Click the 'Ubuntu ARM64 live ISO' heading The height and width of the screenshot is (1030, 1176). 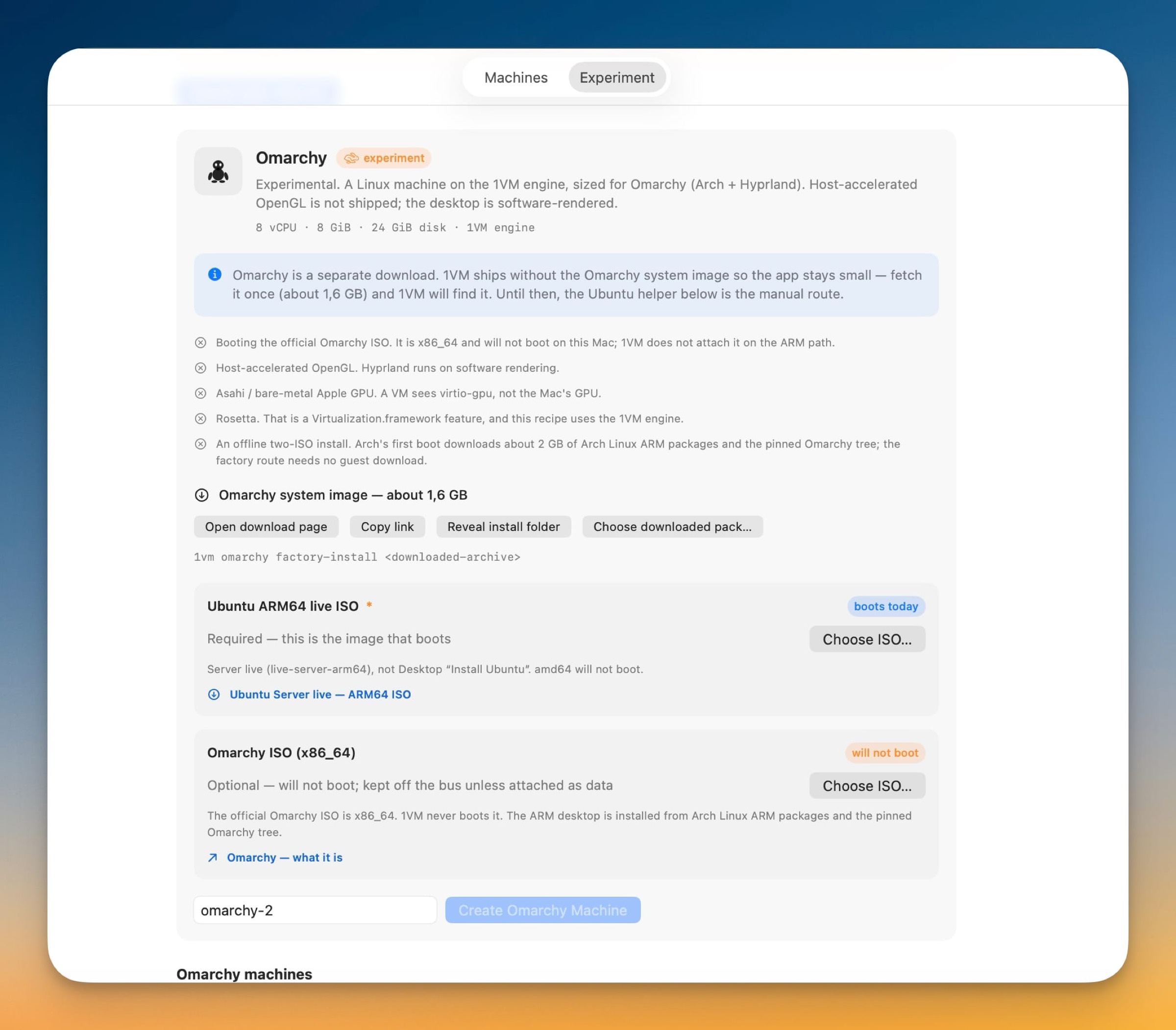click(x=283, y=606)
